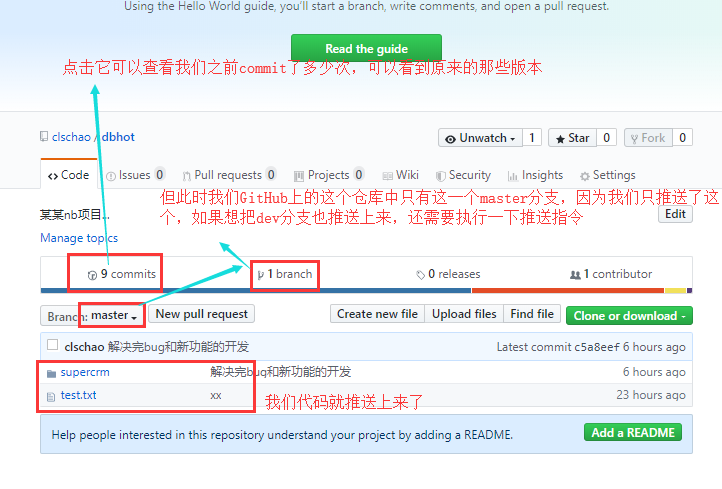Click '6 hours ago' in the supercrm row
722x489 pixels.
[x=654, y=372]
